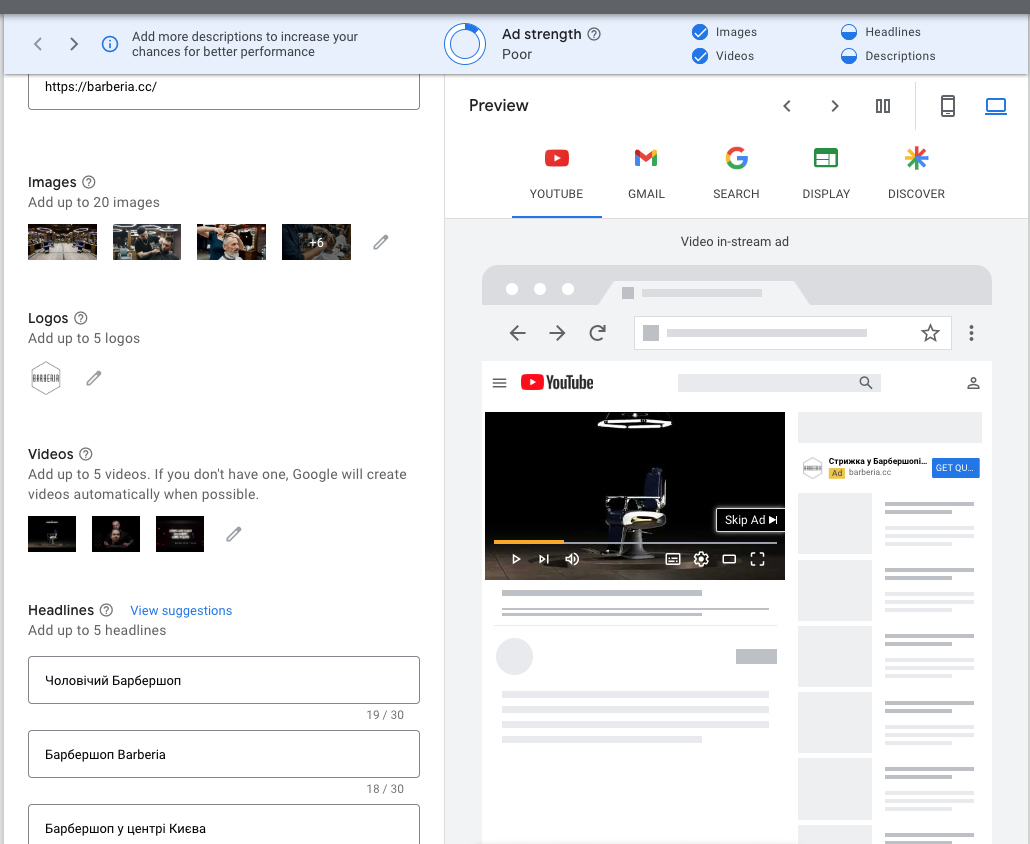Image resolution: width=1030 pixels, height=844 pixels.
Task: Go to next recommendation tip
Action: (x=74, y=44)
